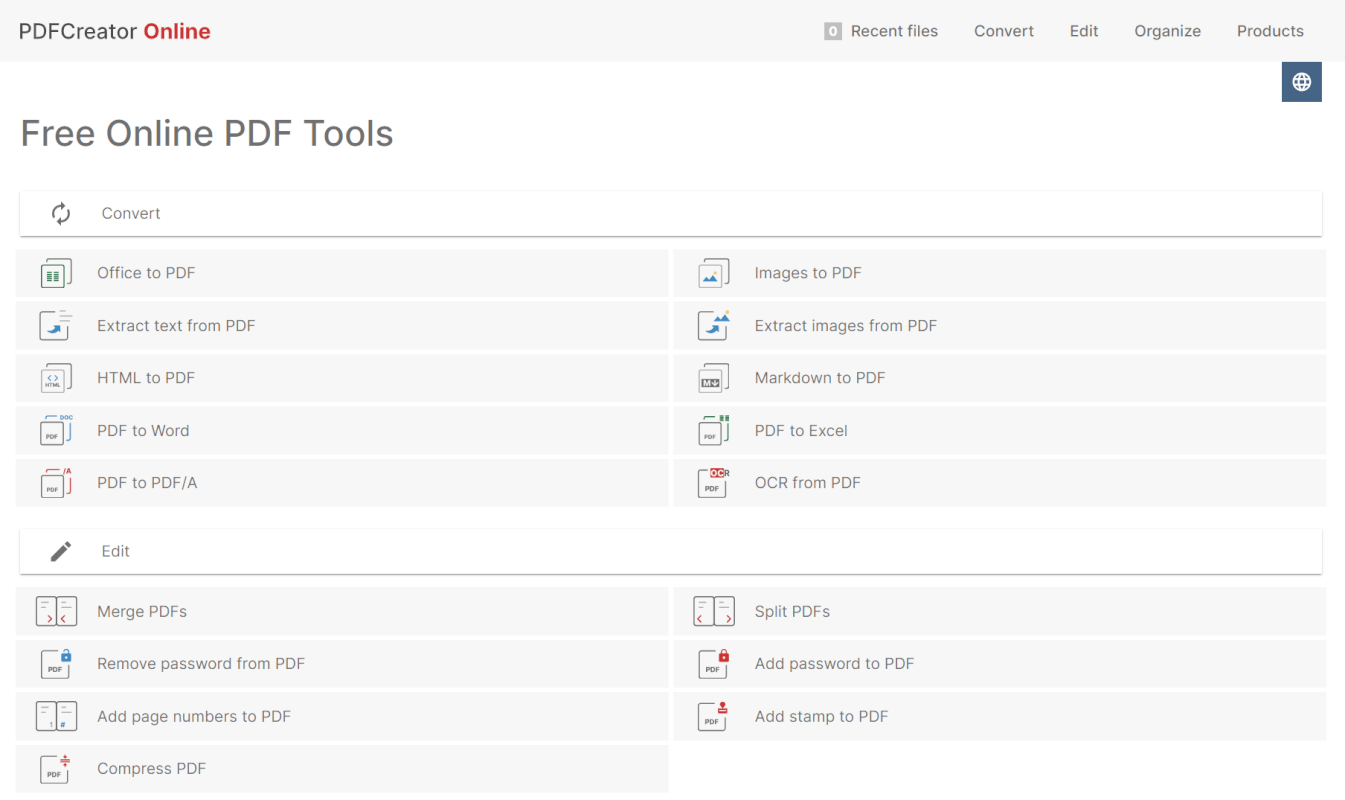Open Recent files in top navigation
This screenshot has width=1345, height=800.
881,31
